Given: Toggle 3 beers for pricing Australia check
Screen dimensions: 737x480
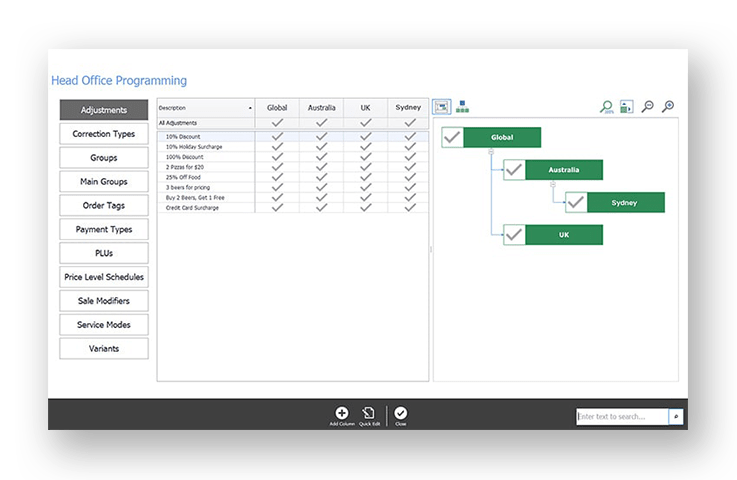Looking at the screenshot, I should pos(321,187).
